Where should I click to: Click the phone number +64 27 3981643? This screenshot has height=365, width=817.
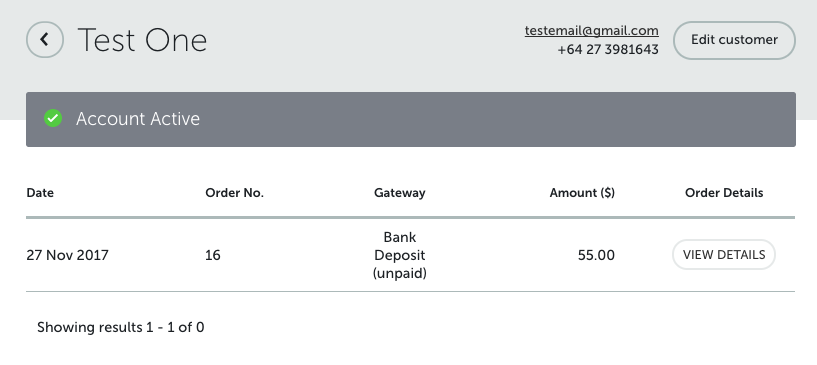tap(608, 49)
